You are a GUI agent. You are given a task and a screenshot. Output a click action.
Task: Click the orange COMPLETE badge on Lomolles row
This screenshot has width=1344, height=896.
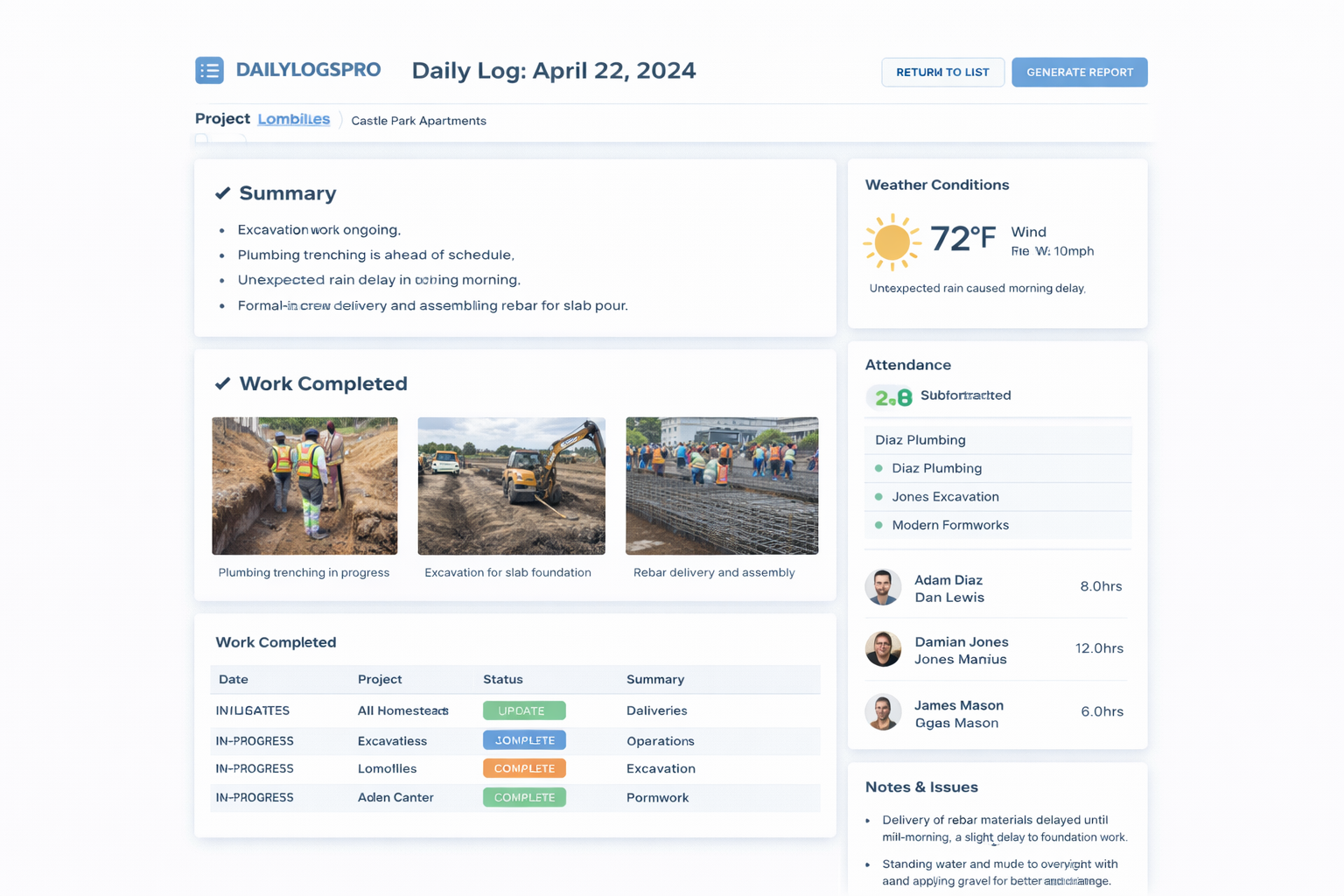point(523,768)
